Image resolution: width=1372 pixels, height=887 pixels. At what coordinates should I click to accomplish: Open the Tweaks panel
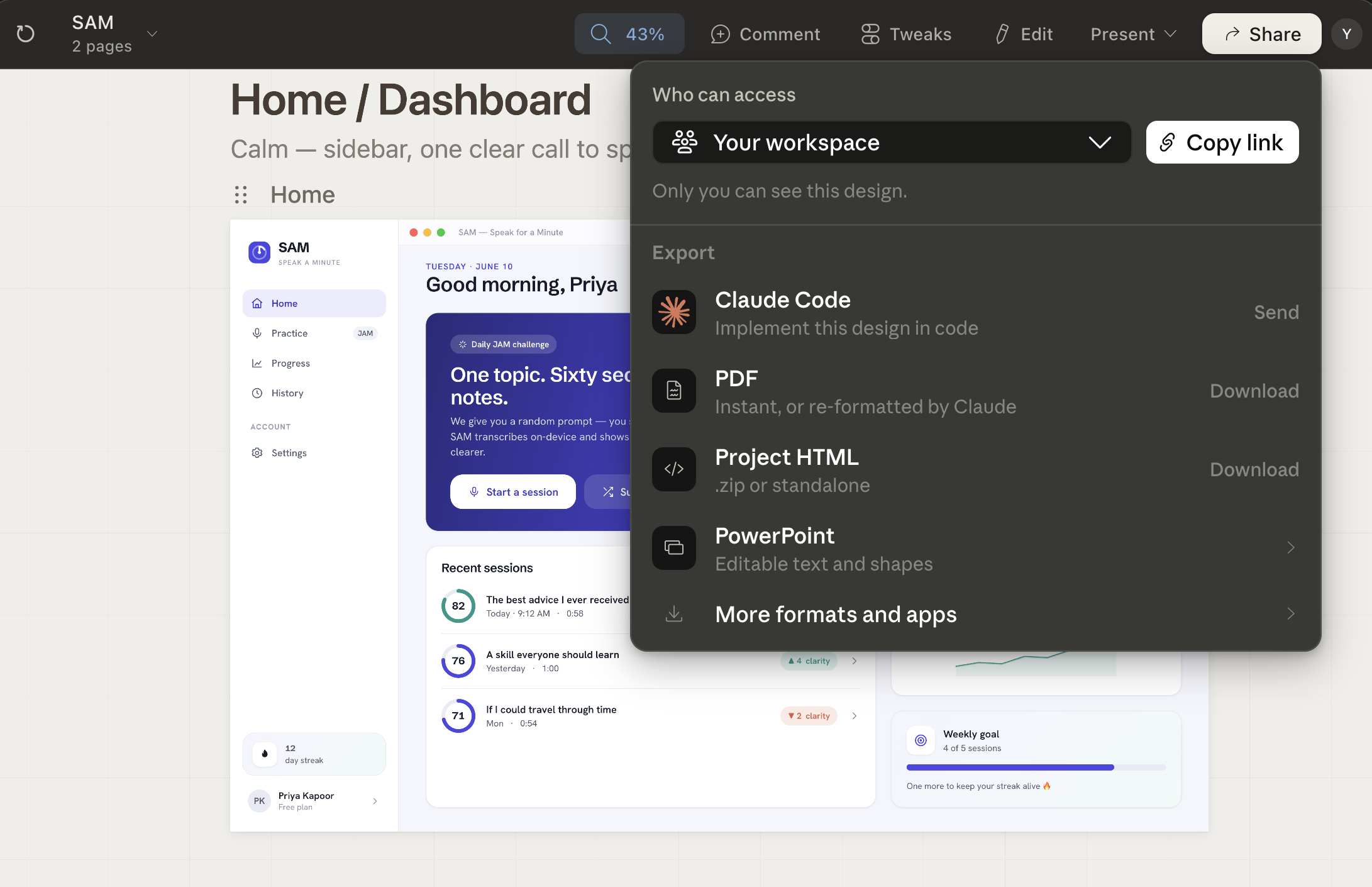pos(906,34)
